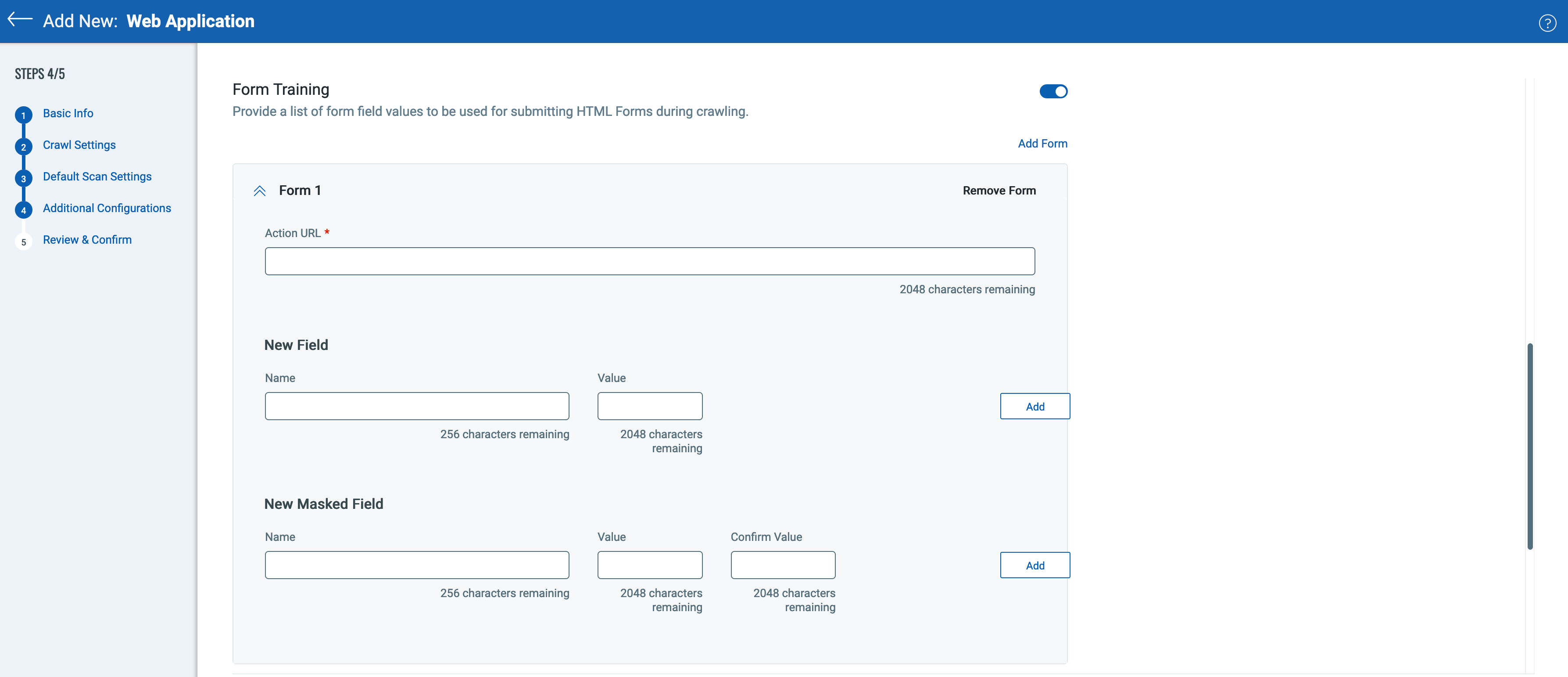The image size is (1568, 677).
Task: Go to the Crawl Settings step
Action: point(79,145)
